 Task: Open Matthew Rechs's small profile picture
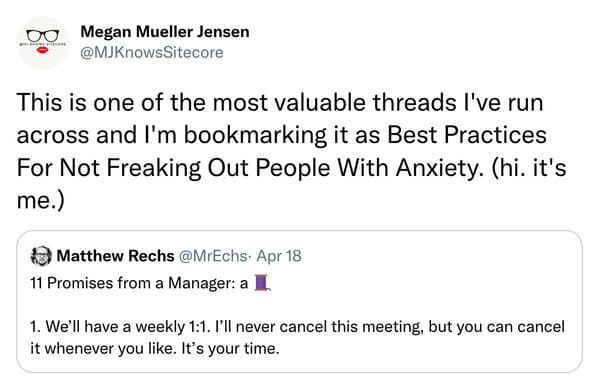coord(41,256)
